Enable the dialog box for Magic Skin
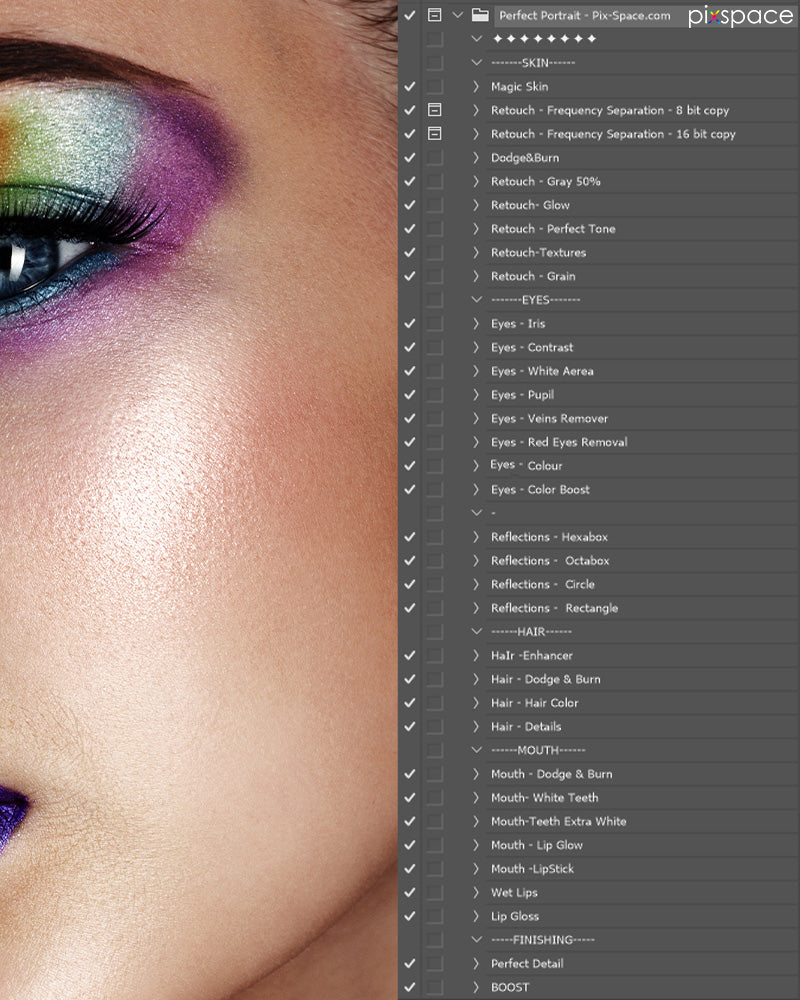Screen dimensions: 800x1000 (434, 87)
